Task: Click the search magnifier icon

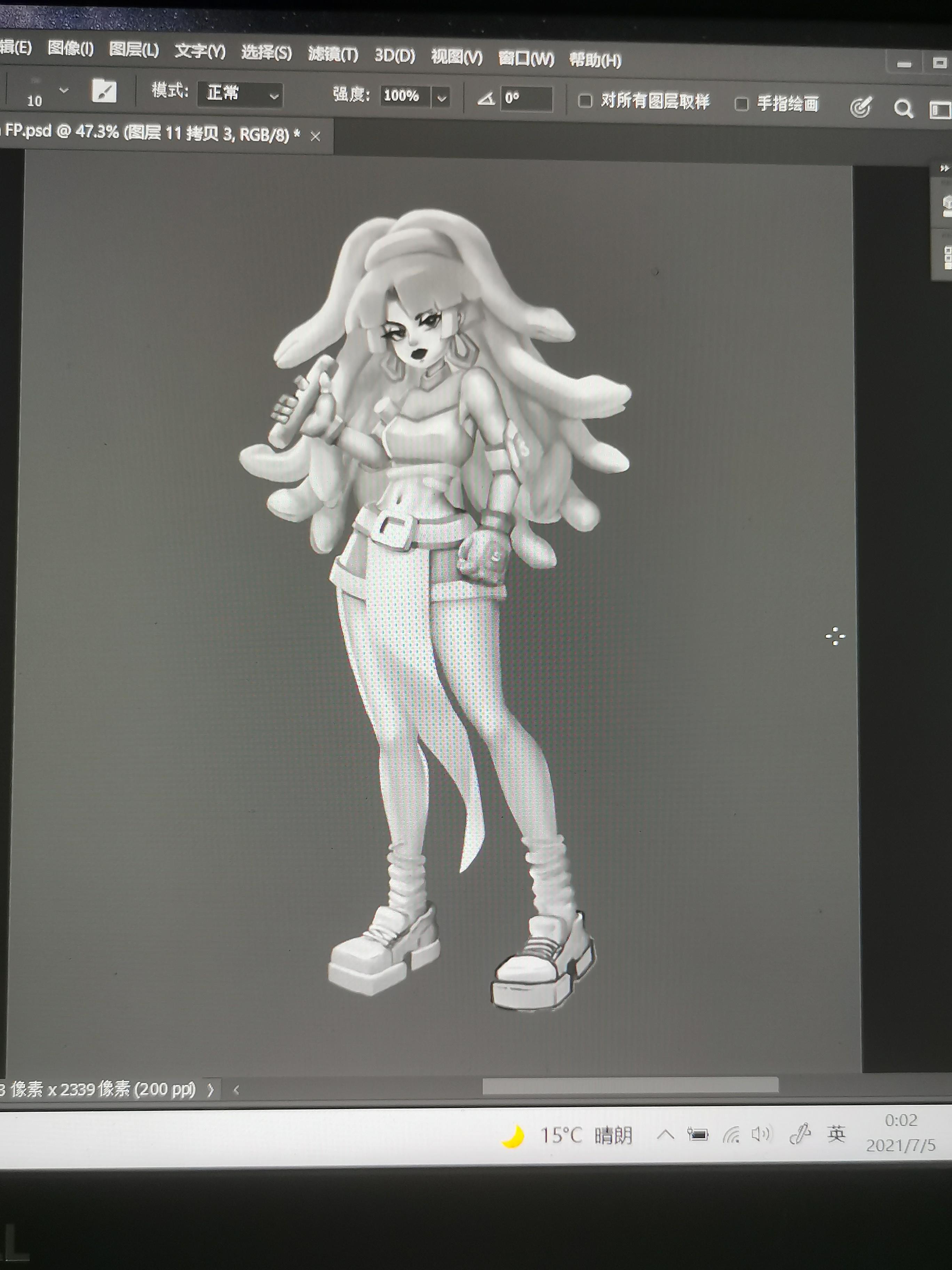Action: 903,109
